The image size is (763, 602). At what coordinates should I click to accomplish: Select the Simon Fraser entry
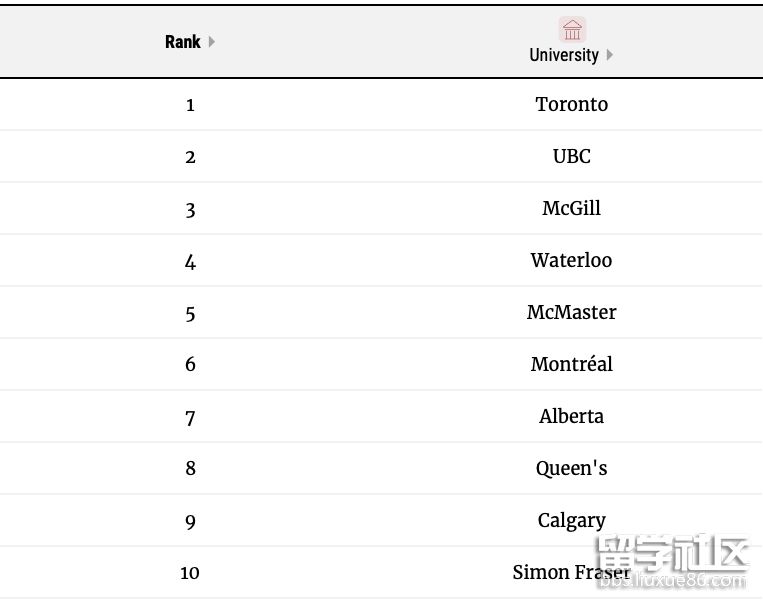tap(572, 572)
